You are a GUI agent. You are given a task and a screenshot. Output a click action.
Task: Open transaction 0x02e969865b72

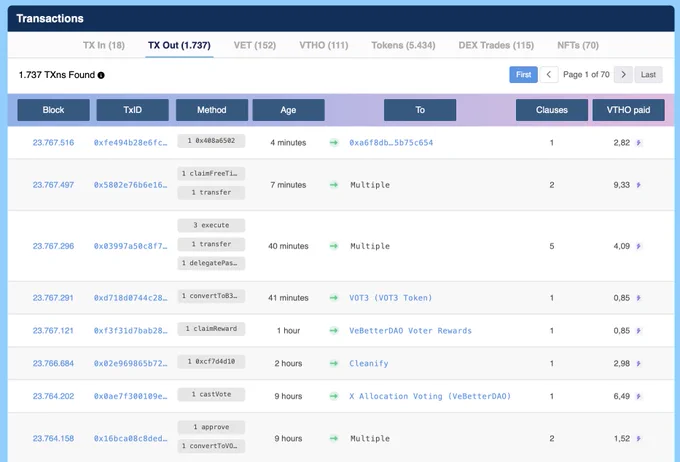click(x=131, y=363)
